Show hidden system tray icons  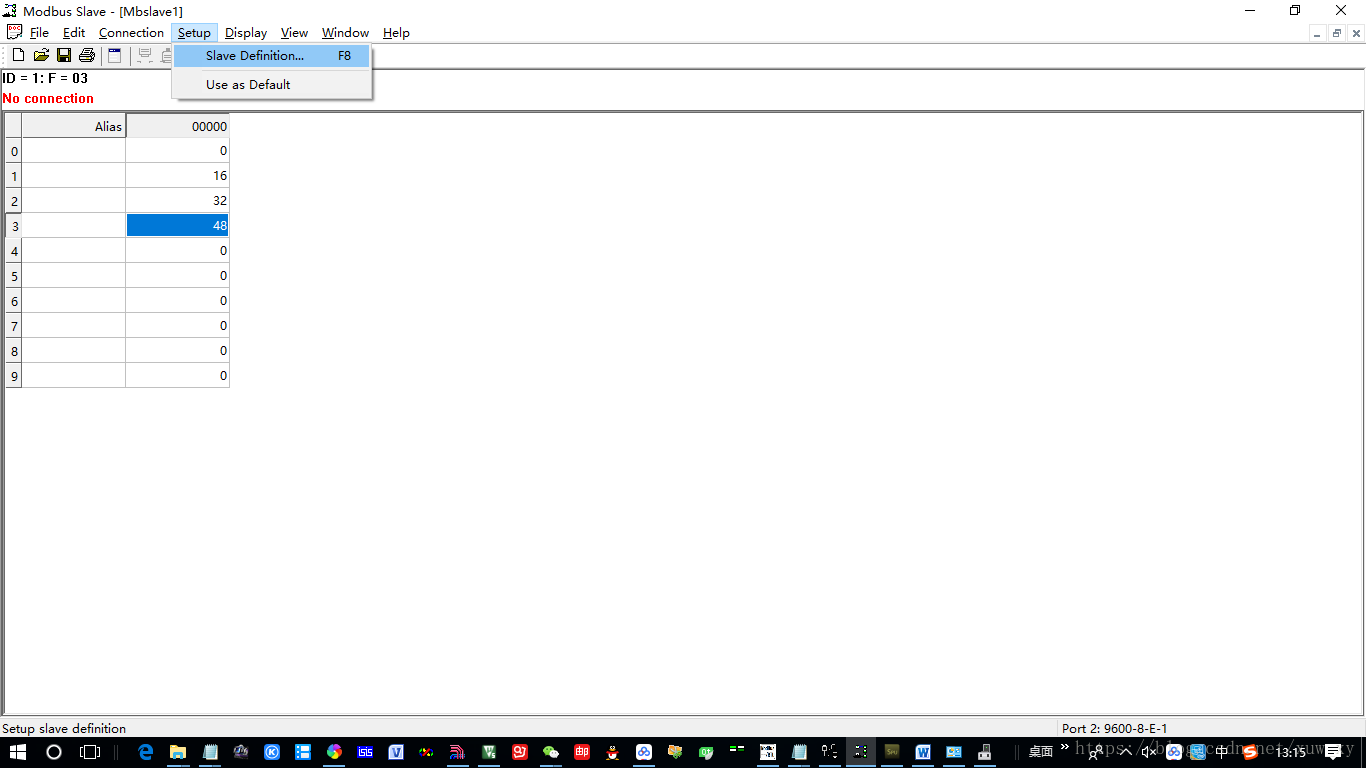pos(1125,751)
